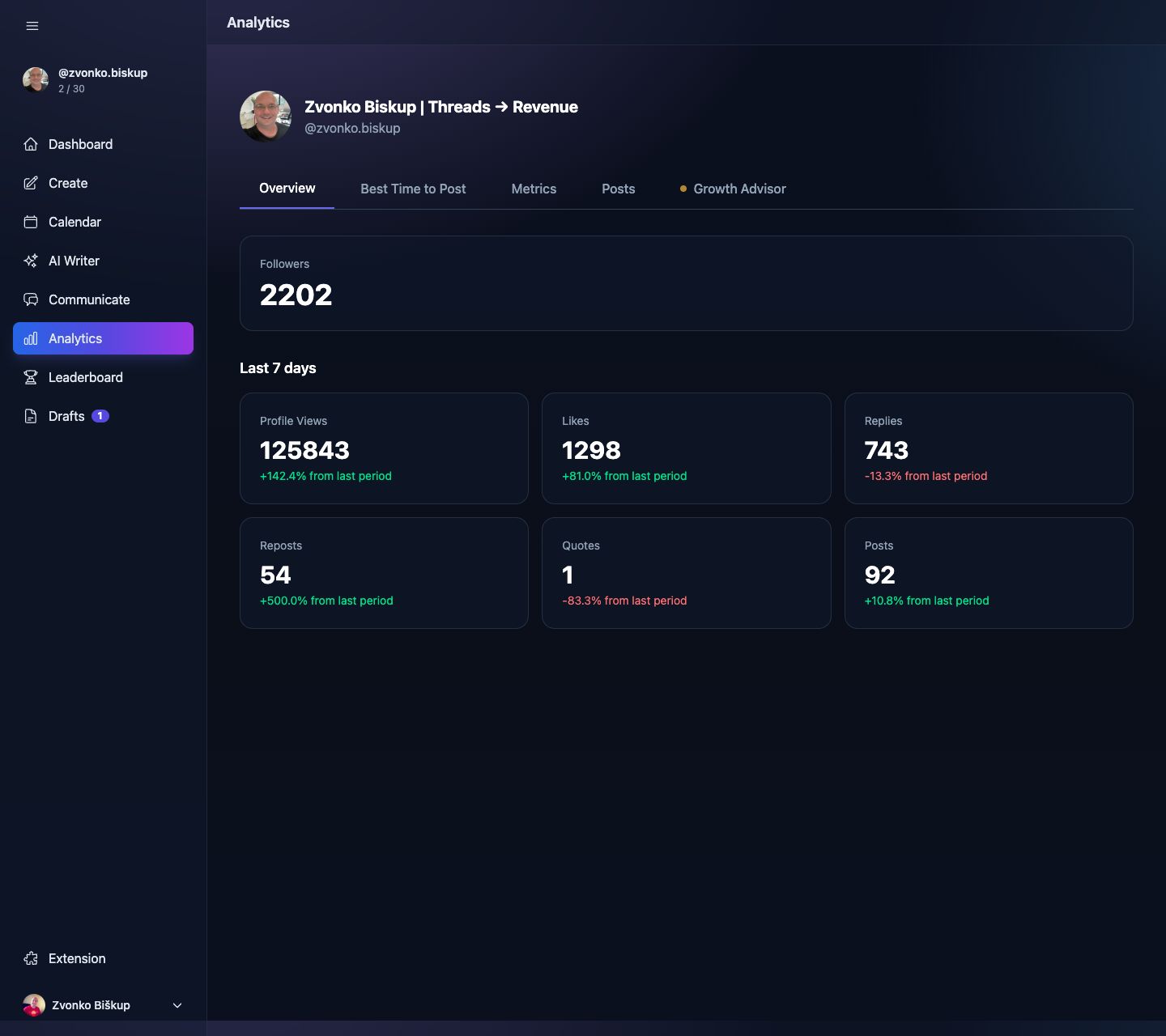The image size is (1166, 1036).
Task: Click the Last 7 days heading
Action: pos(278,368)
